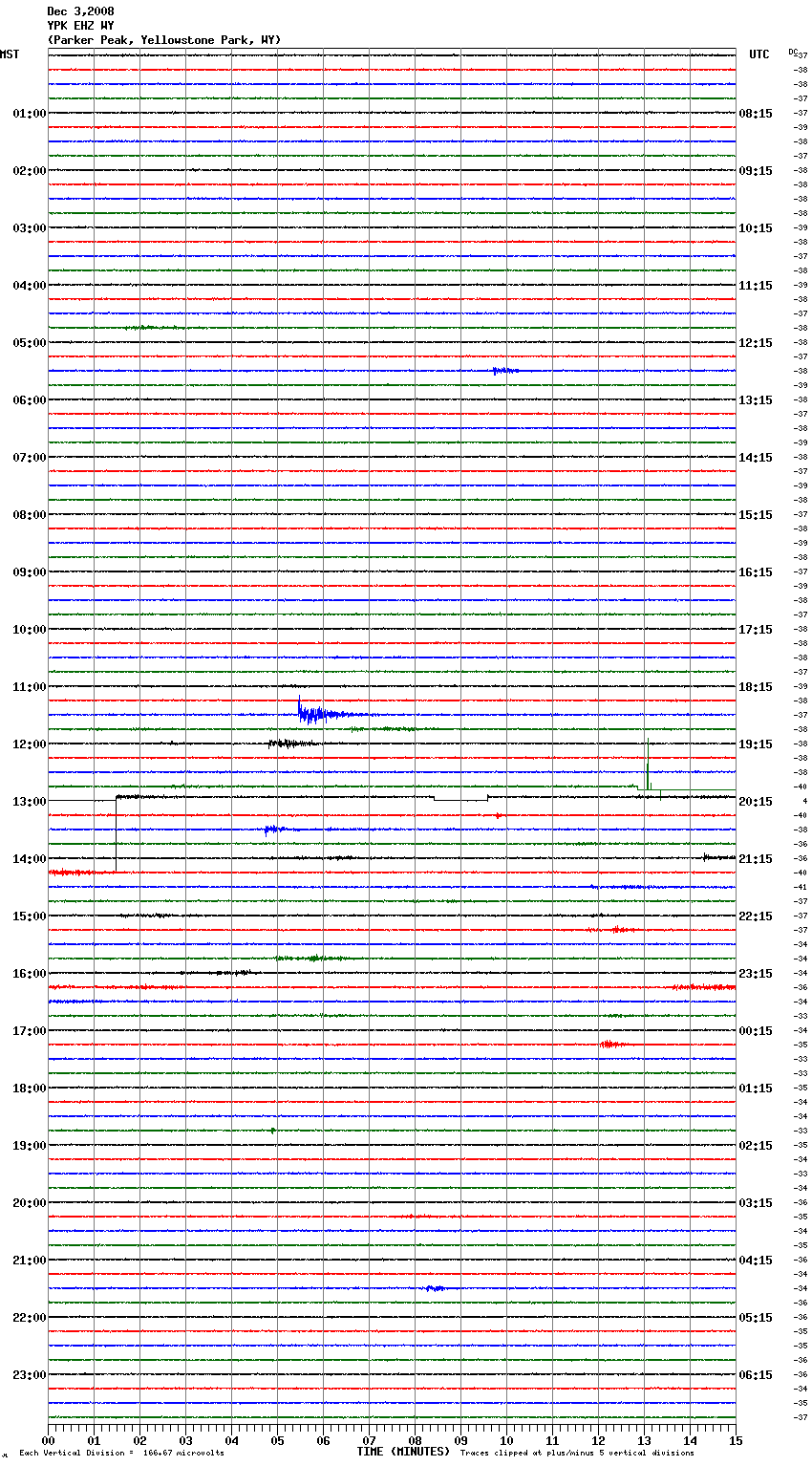
Task: Click the 'UTC' column header
Action: coord(759,54)
